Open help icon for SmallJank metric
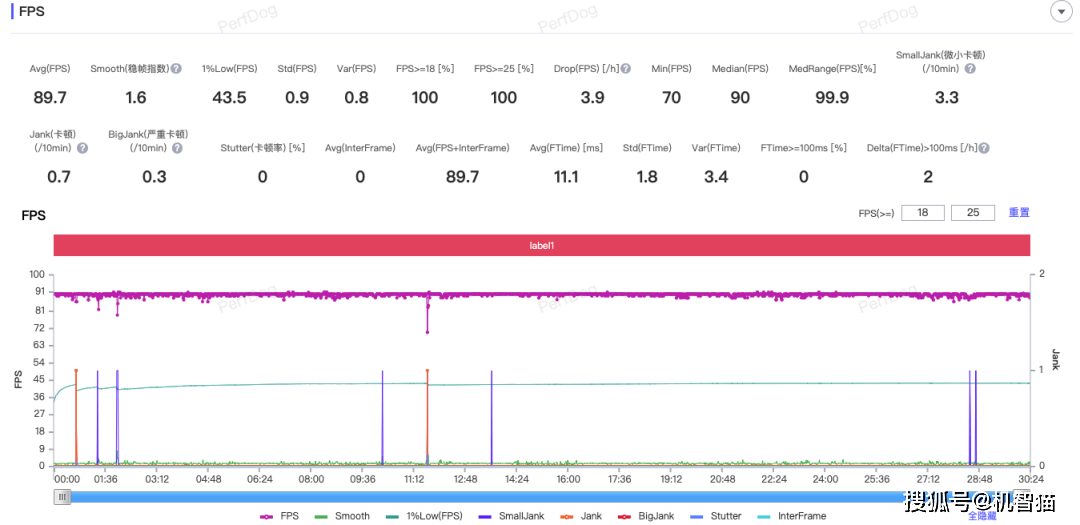Screen dimensions: 1080x525 pyautogui.click(x=969, y=69)
